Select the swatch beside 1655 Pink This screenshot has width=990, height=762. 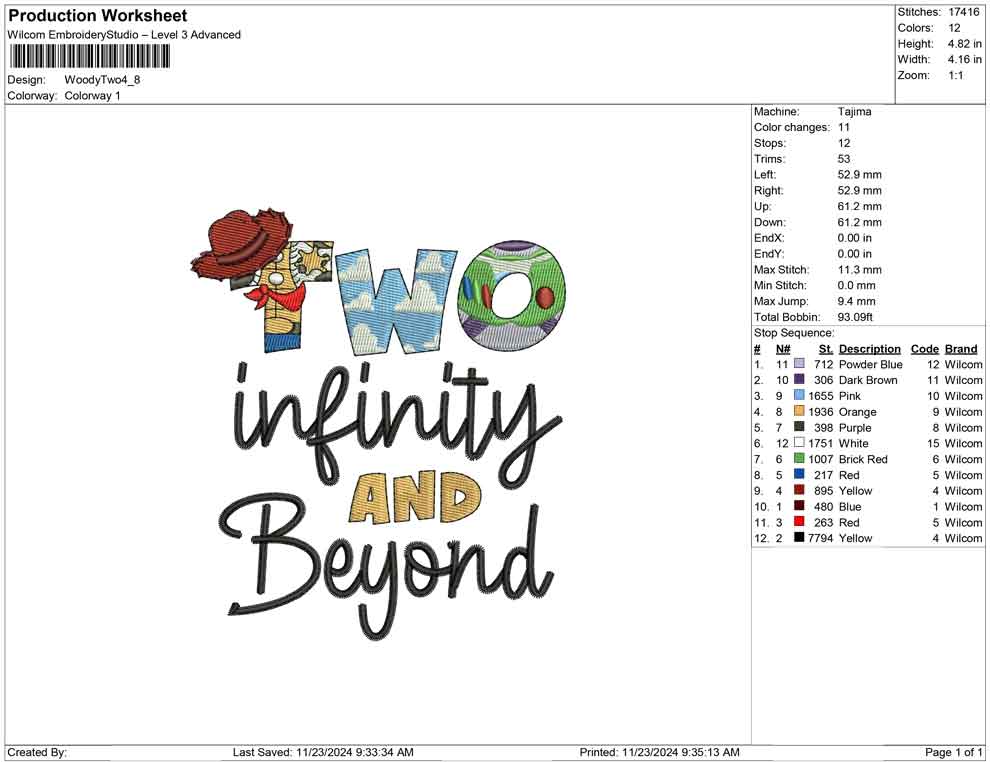(x=799, y=395)
